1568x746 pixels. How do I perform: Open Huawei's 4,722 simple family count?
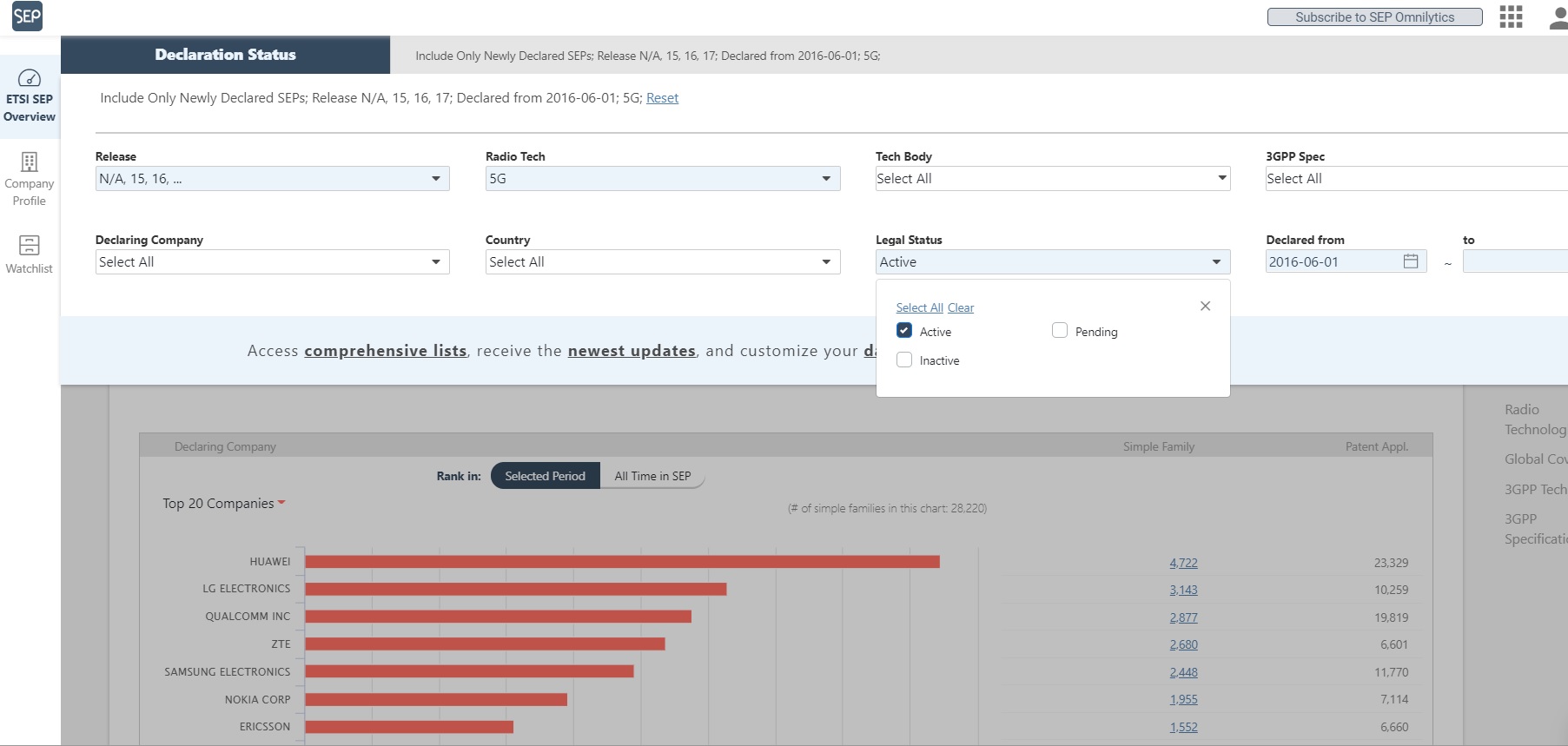pos(1183,563)
